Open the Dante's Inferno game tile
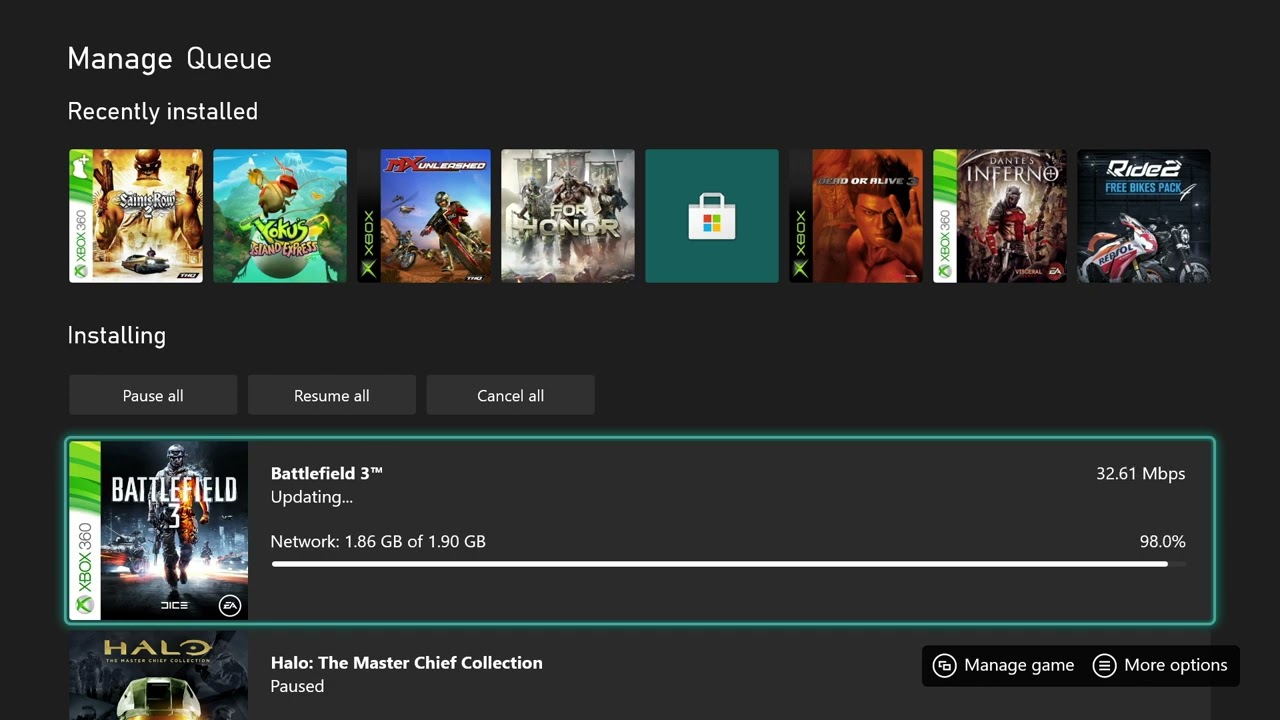 pos(1000,216)
